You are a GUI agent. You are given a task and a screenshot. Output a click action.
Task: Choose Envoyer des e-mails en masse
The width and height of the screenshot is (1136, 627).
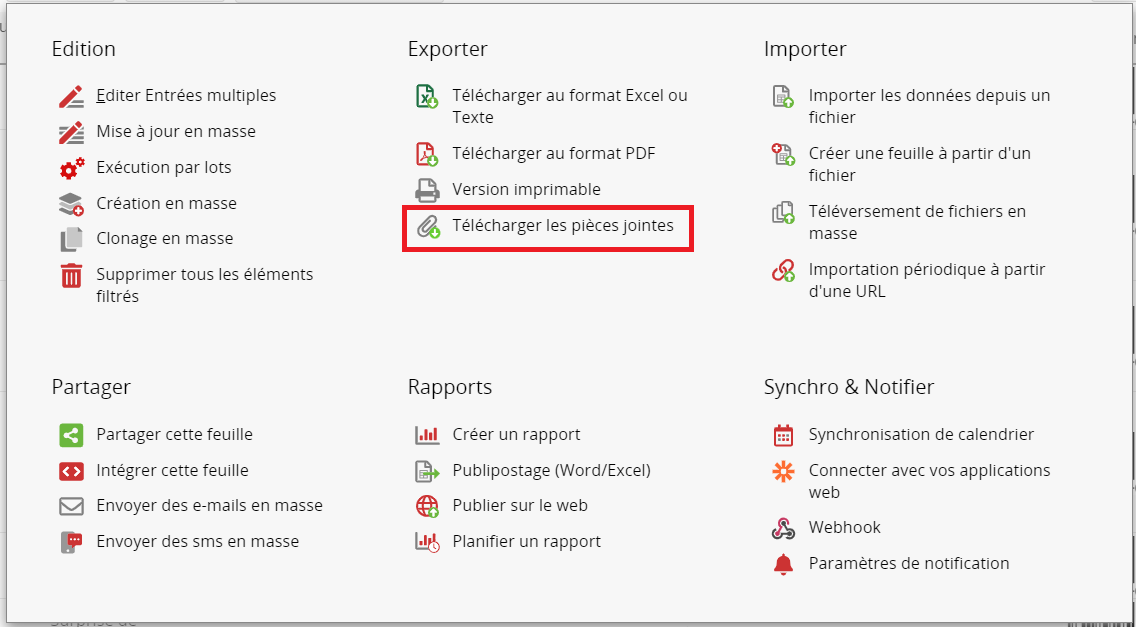[x=209, y=506]
